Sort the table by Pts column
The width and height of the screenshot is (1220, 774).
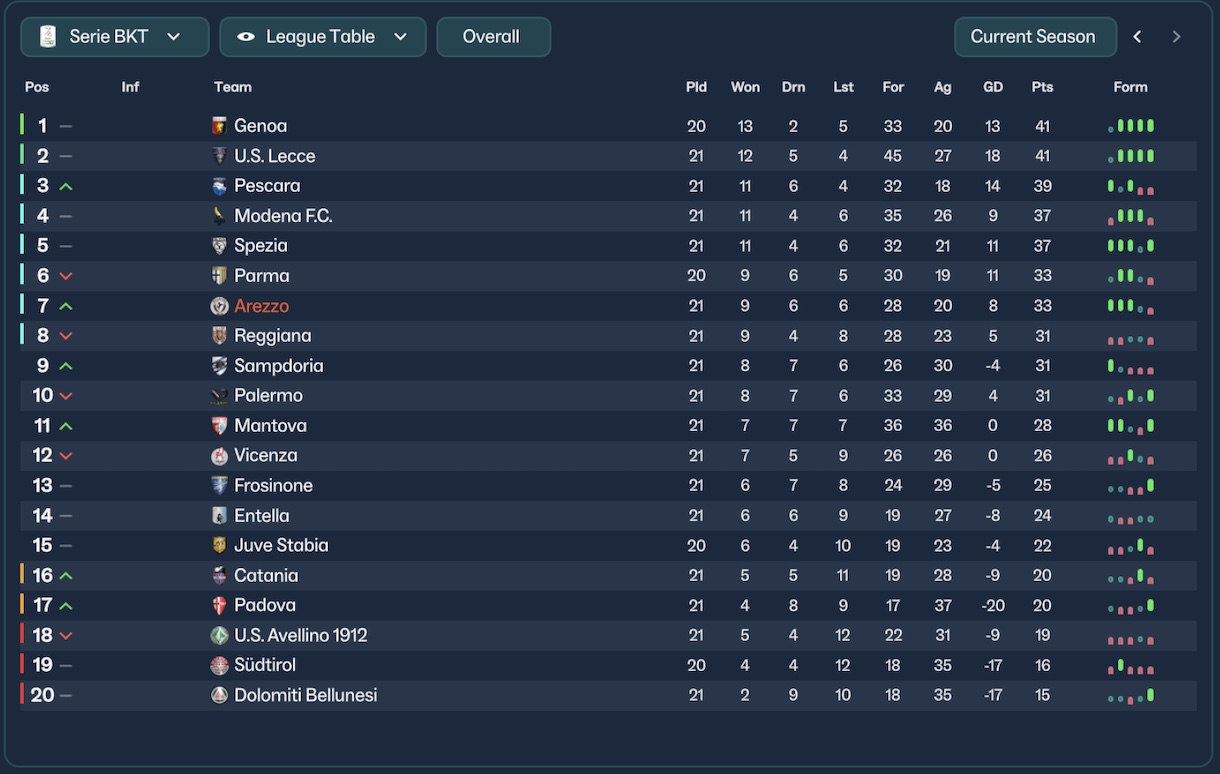click(1042, 87)
